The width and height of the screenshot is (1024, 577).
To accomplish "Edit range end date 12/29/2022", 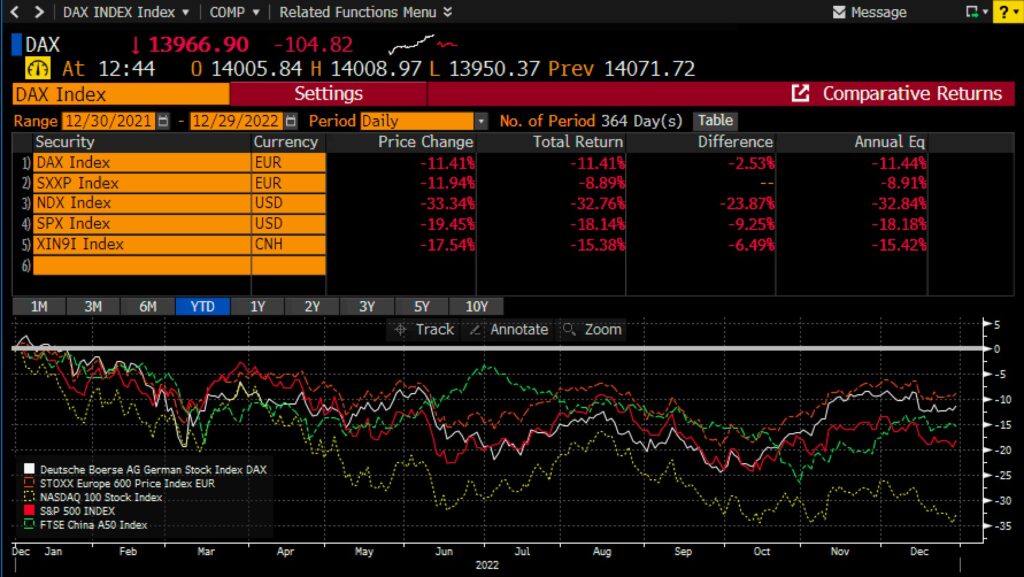I will 236,121.
